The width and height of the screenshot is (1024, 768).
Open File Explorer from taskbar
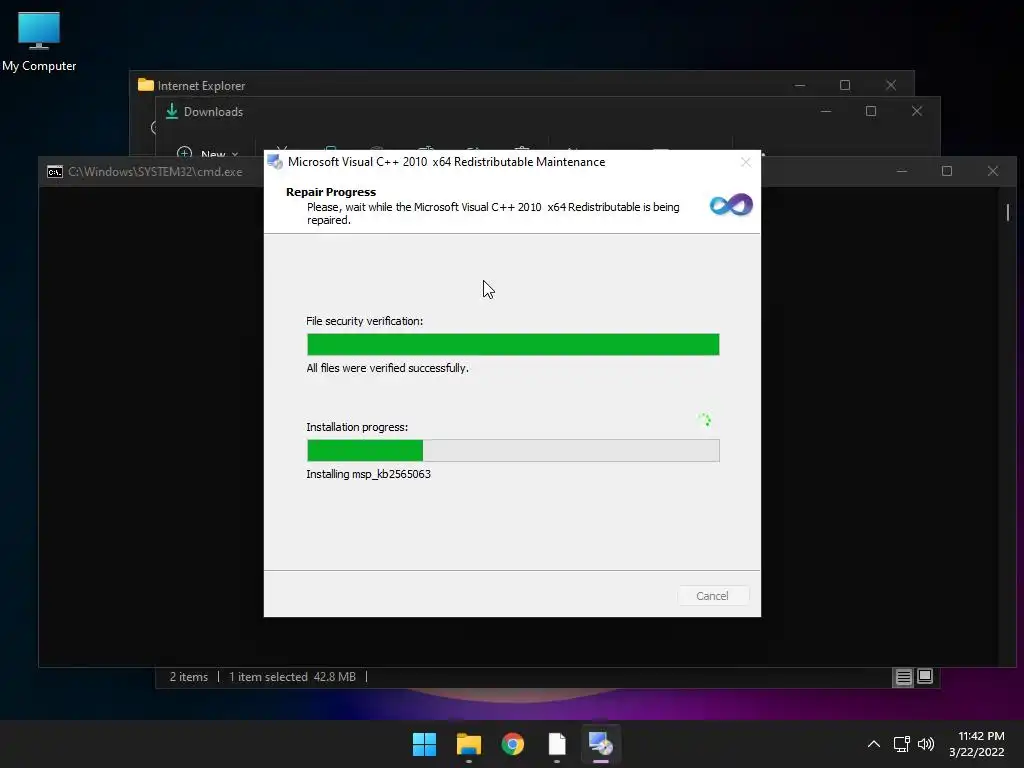[468, 744]
